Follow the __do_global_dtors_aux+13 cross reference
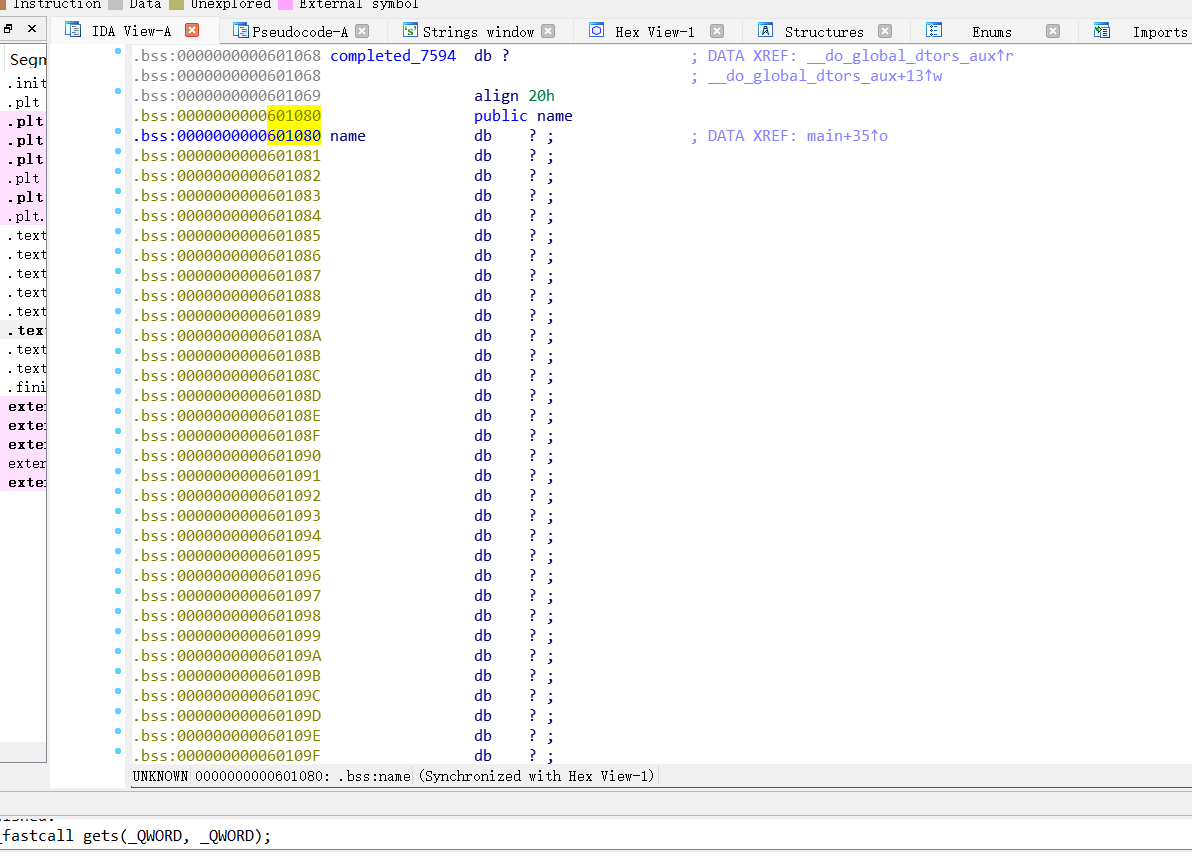Image resolution: width=1192 pixels, height=860 pixels. [x=825, y=76]
